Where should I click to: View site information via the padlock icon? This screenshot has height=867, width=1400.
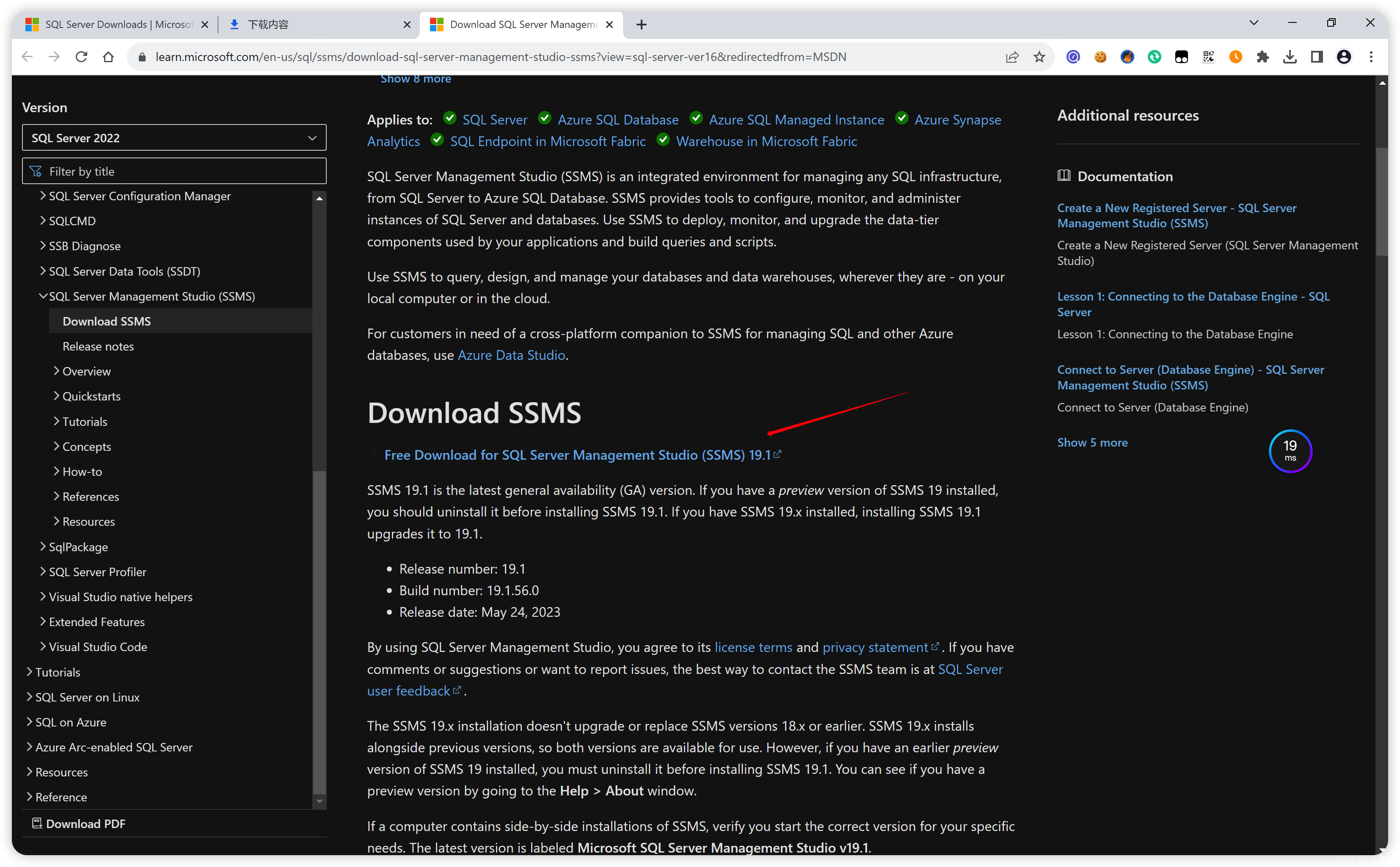point(143,57)
